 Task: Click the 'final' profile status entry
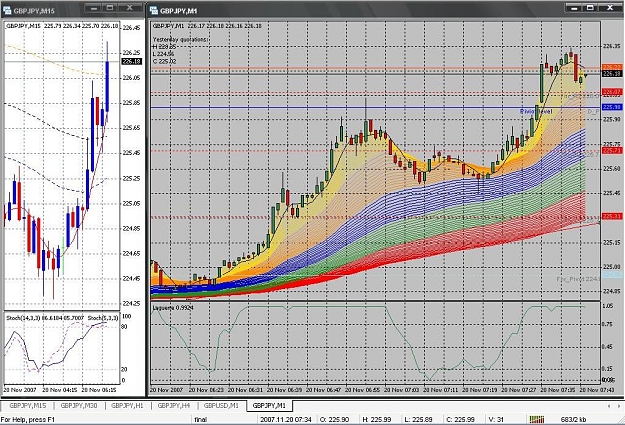pyautogui.click(x=200, y=419)
